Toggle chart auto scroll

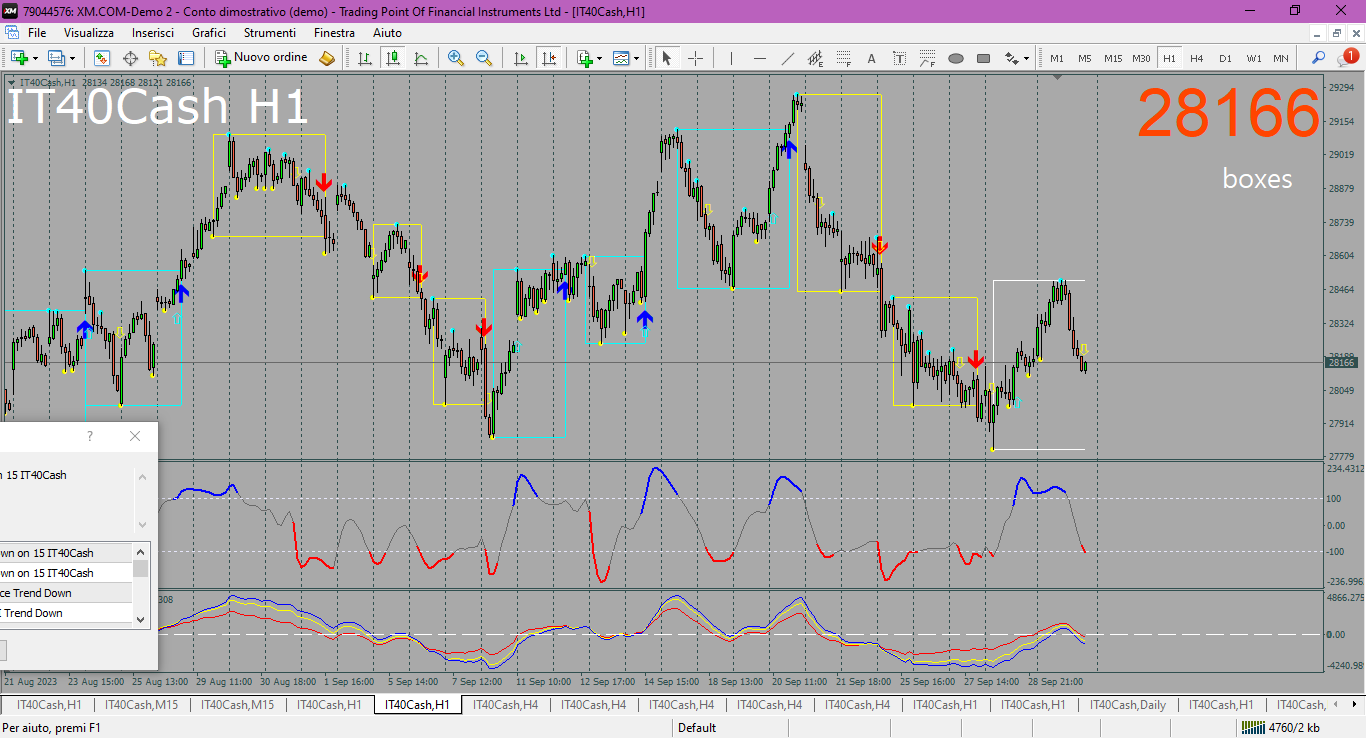[519, 58]
